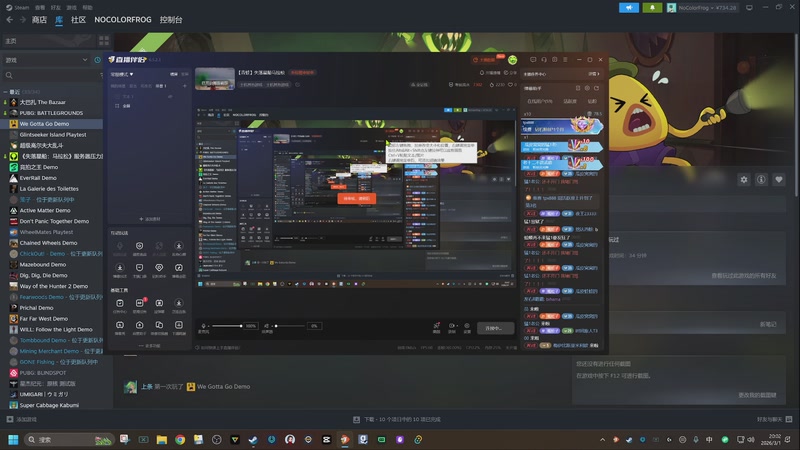The image size is (800, 450).
Task: Open File Explorer from the taskbar
Action: pos(162,439)
